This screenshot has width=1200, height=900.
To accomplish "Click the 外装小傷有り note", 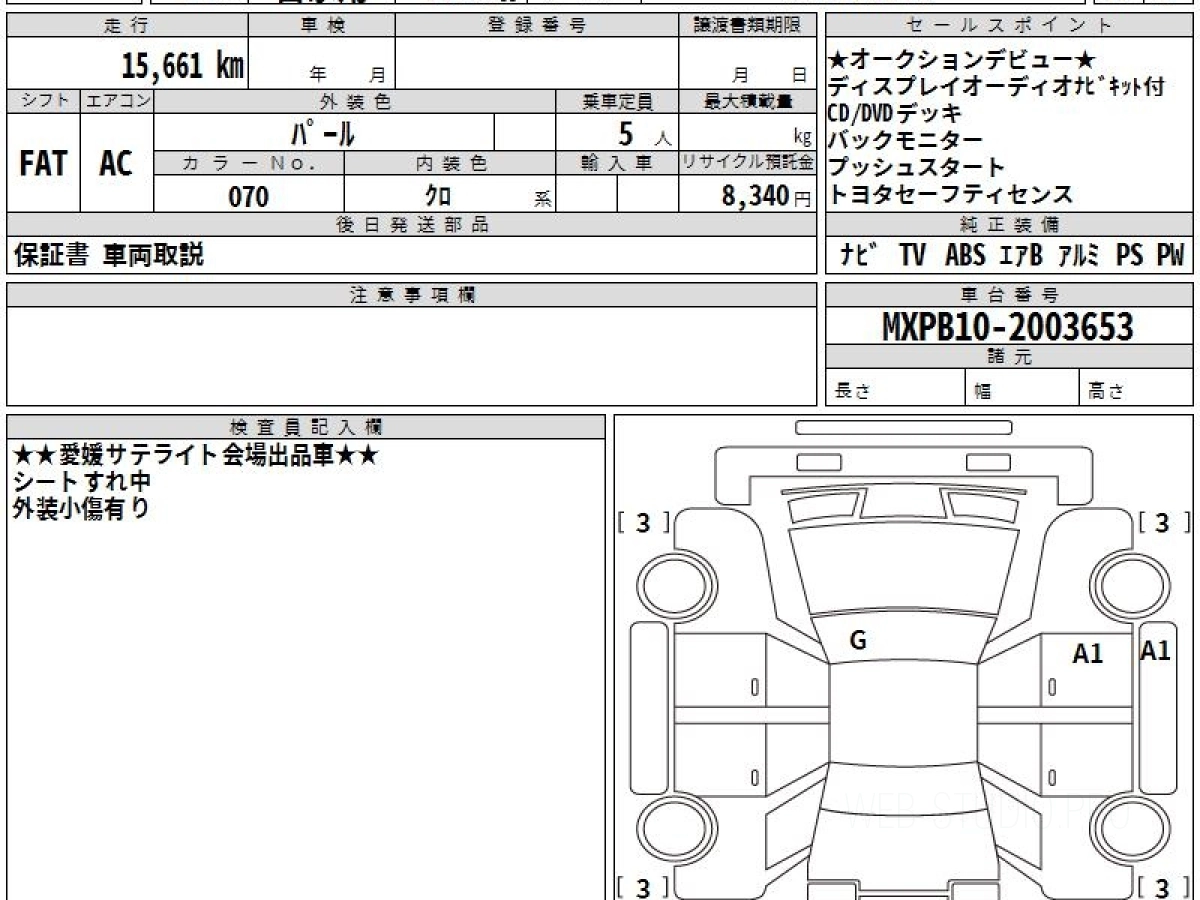I will 80,508.
